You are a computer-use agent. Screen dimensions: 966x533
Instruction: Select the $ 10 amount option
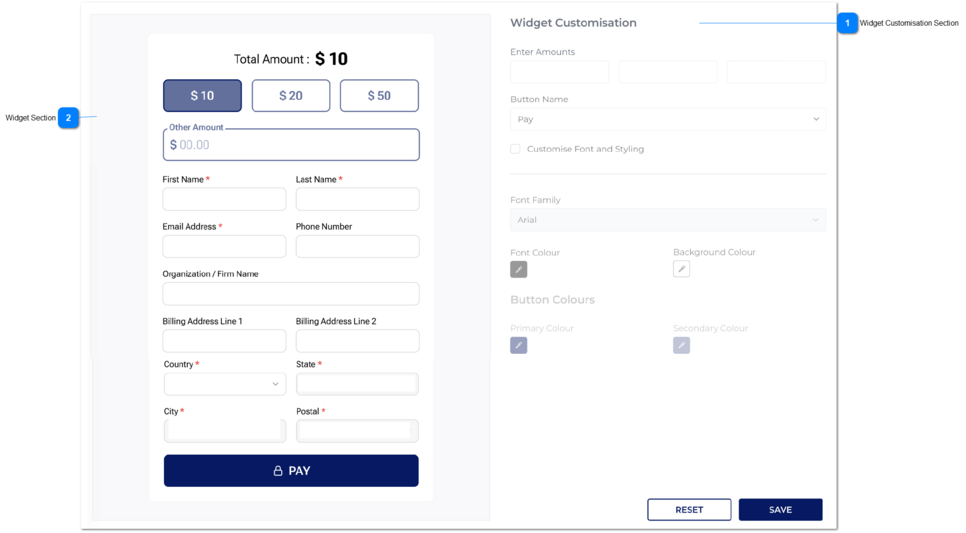[x=202, y=96]
